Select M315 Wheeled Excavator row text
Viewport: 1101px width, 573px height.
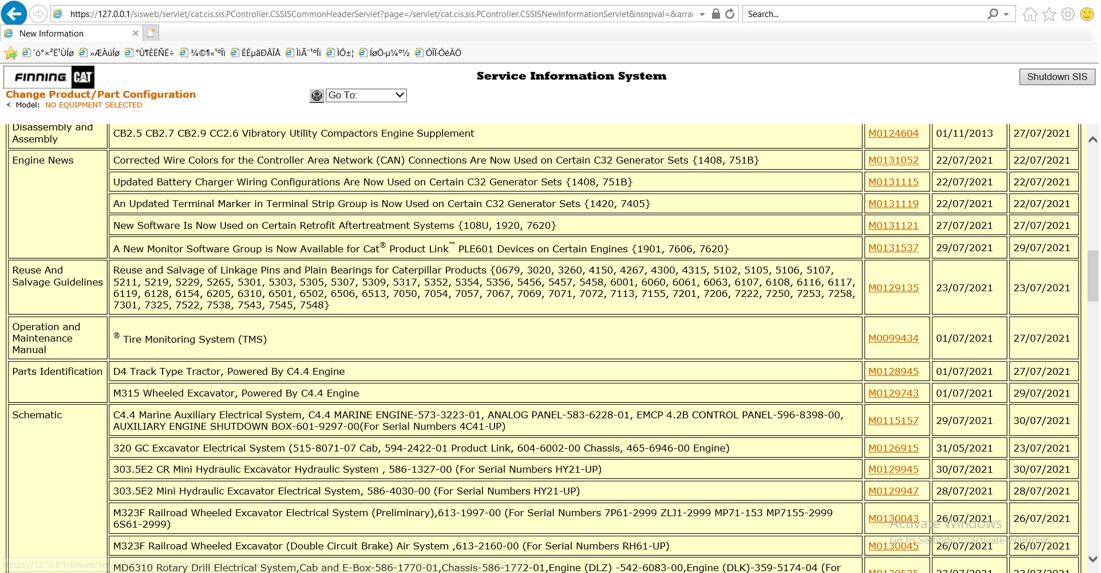[x=236, y=393]
